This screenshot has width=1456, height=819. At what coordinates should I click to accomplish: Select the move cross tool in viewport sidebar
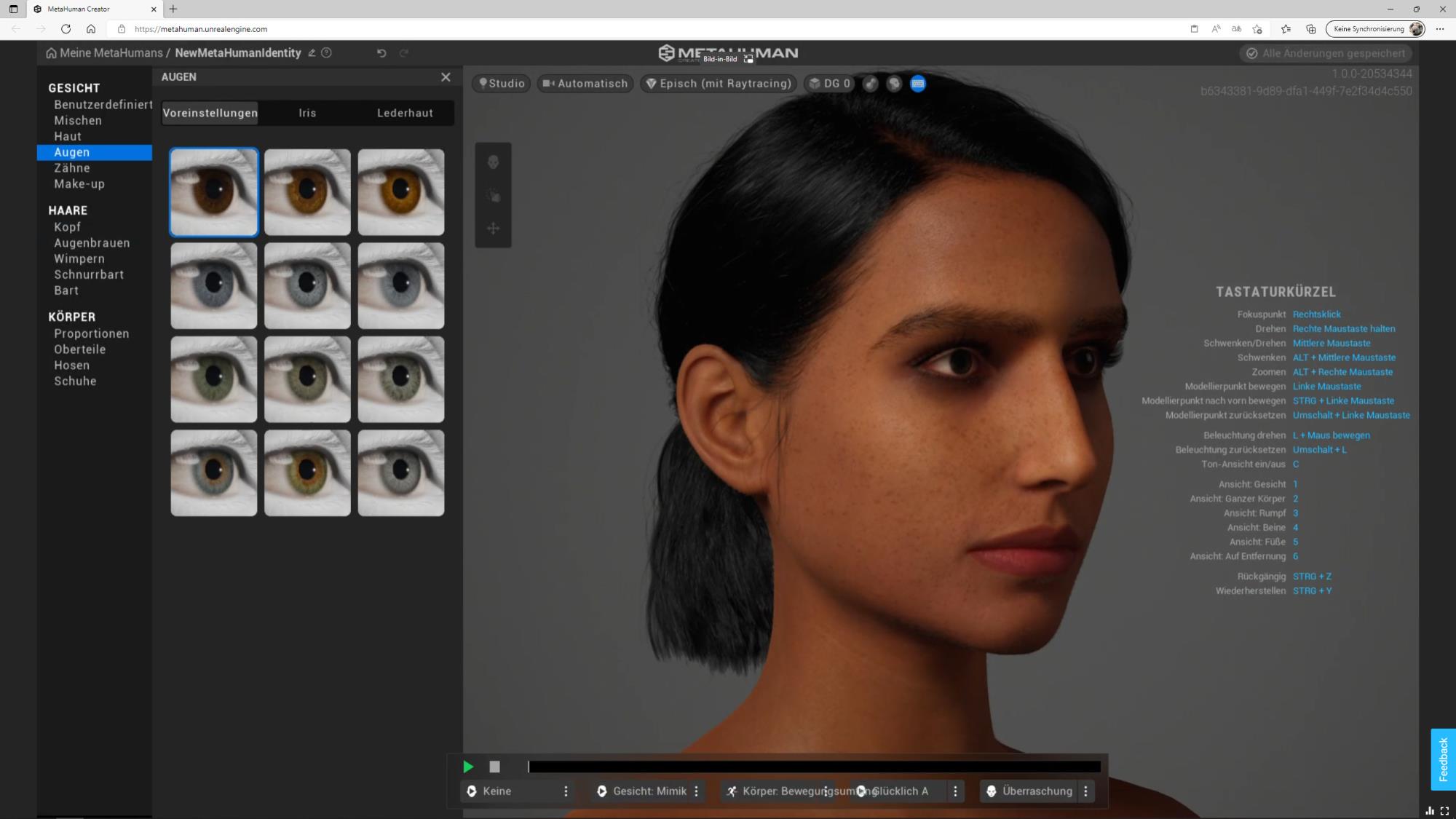493,229
